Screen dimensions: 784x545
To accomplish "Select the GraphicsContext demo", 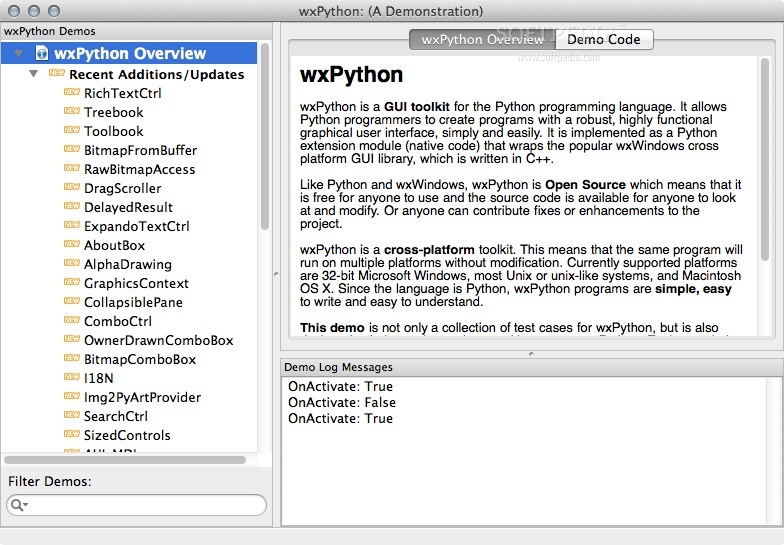I will 136,284.
